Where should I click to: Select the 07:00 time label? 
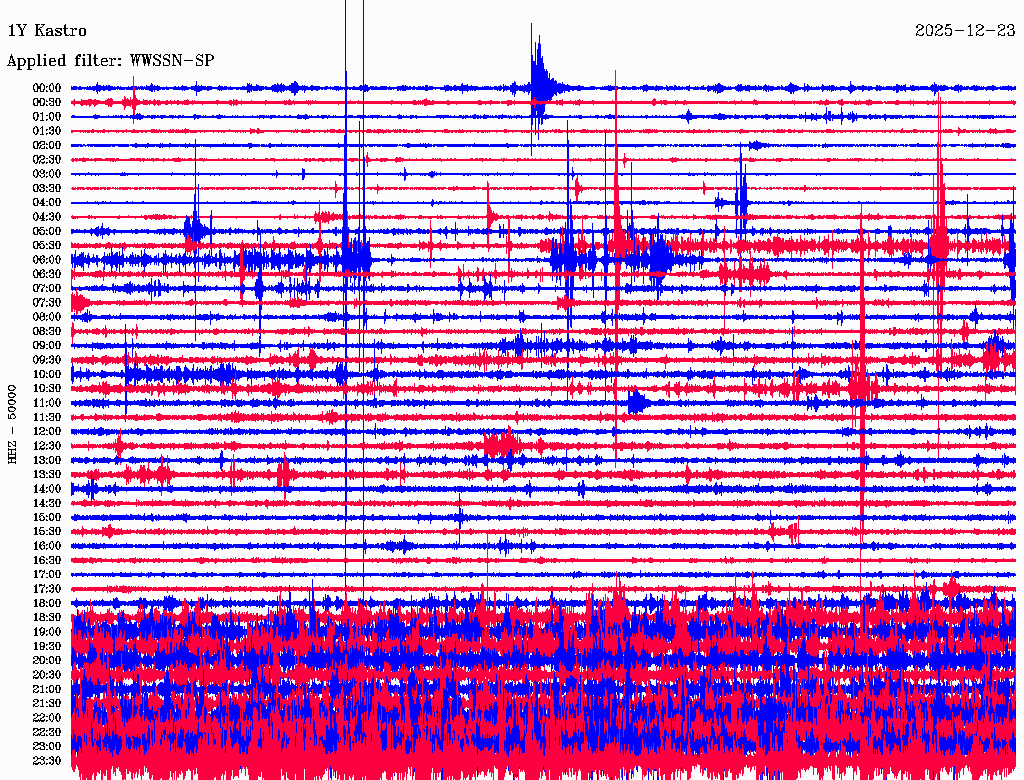[47, 288]
